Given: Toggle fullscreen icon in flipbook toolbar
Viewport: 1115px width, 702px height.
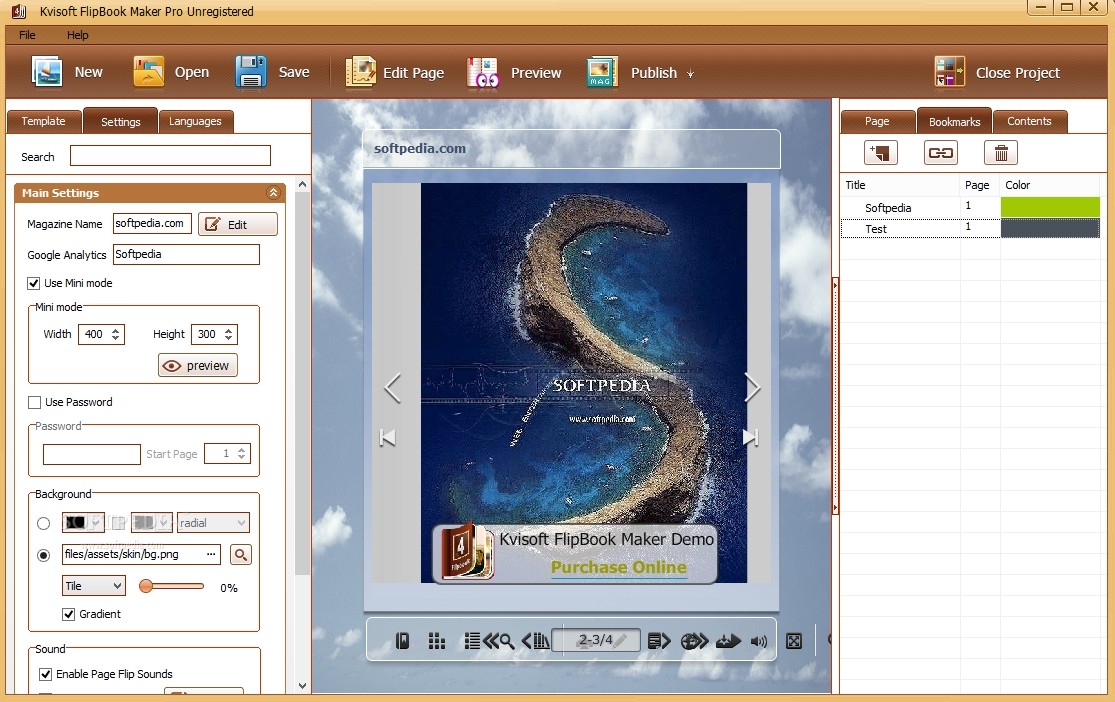Looking at the screenshot, I should point(794,641).
